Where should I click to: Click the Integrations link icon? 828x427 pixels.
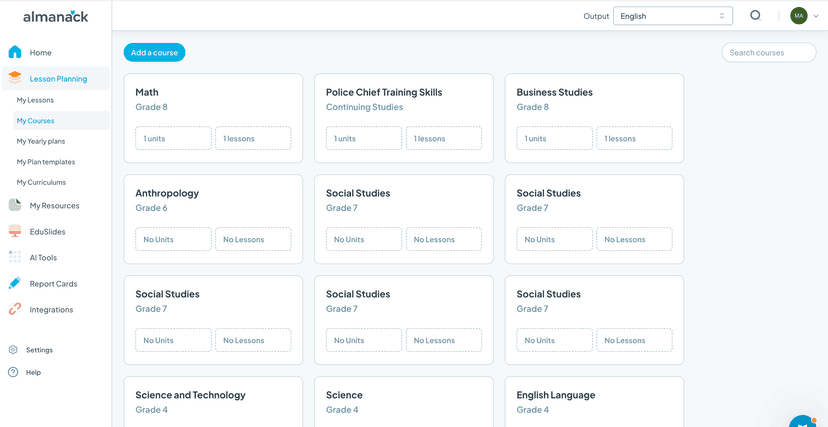[15, 309]
